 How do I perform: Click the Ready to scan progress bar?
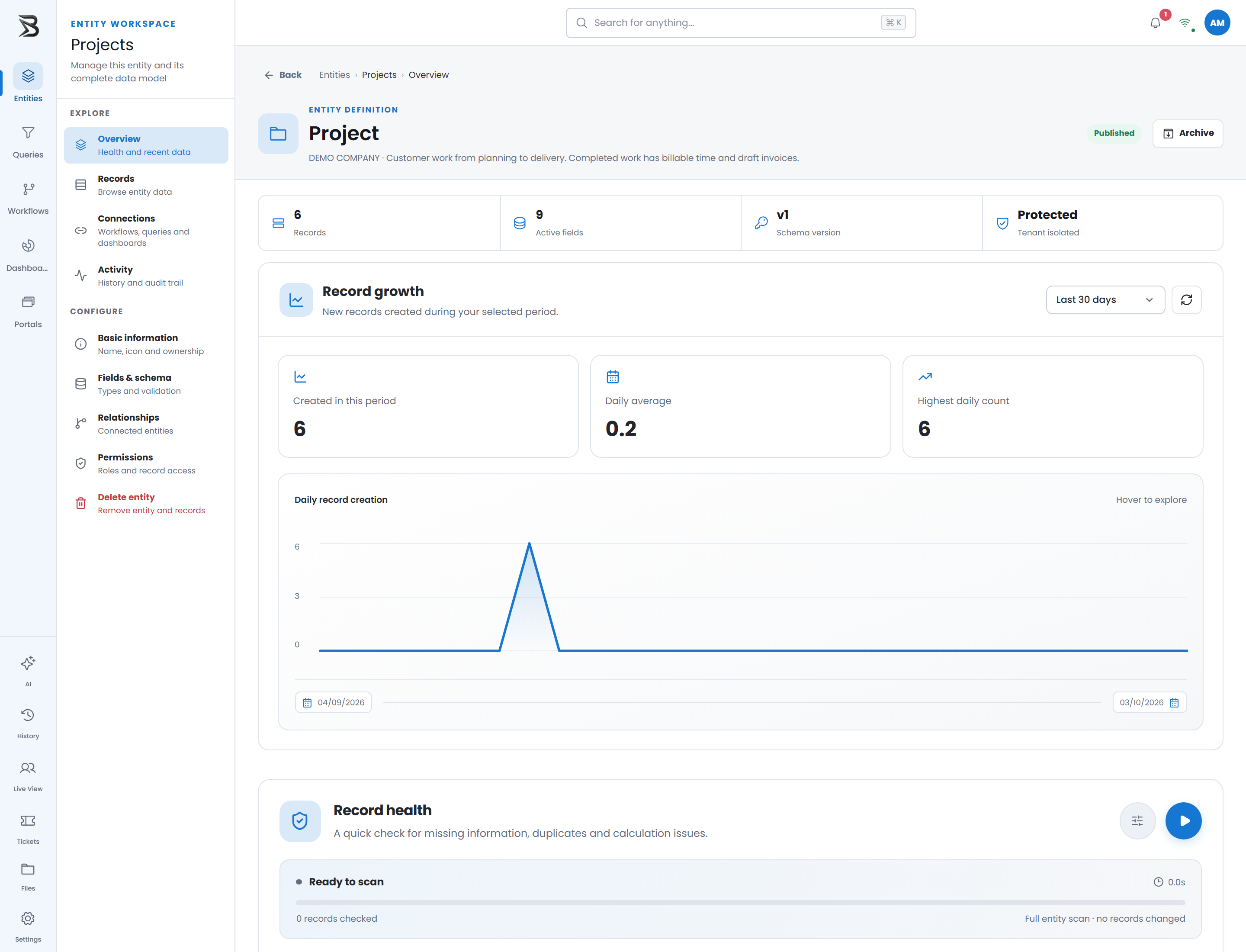pyautogui.click(x=740, y=902)
